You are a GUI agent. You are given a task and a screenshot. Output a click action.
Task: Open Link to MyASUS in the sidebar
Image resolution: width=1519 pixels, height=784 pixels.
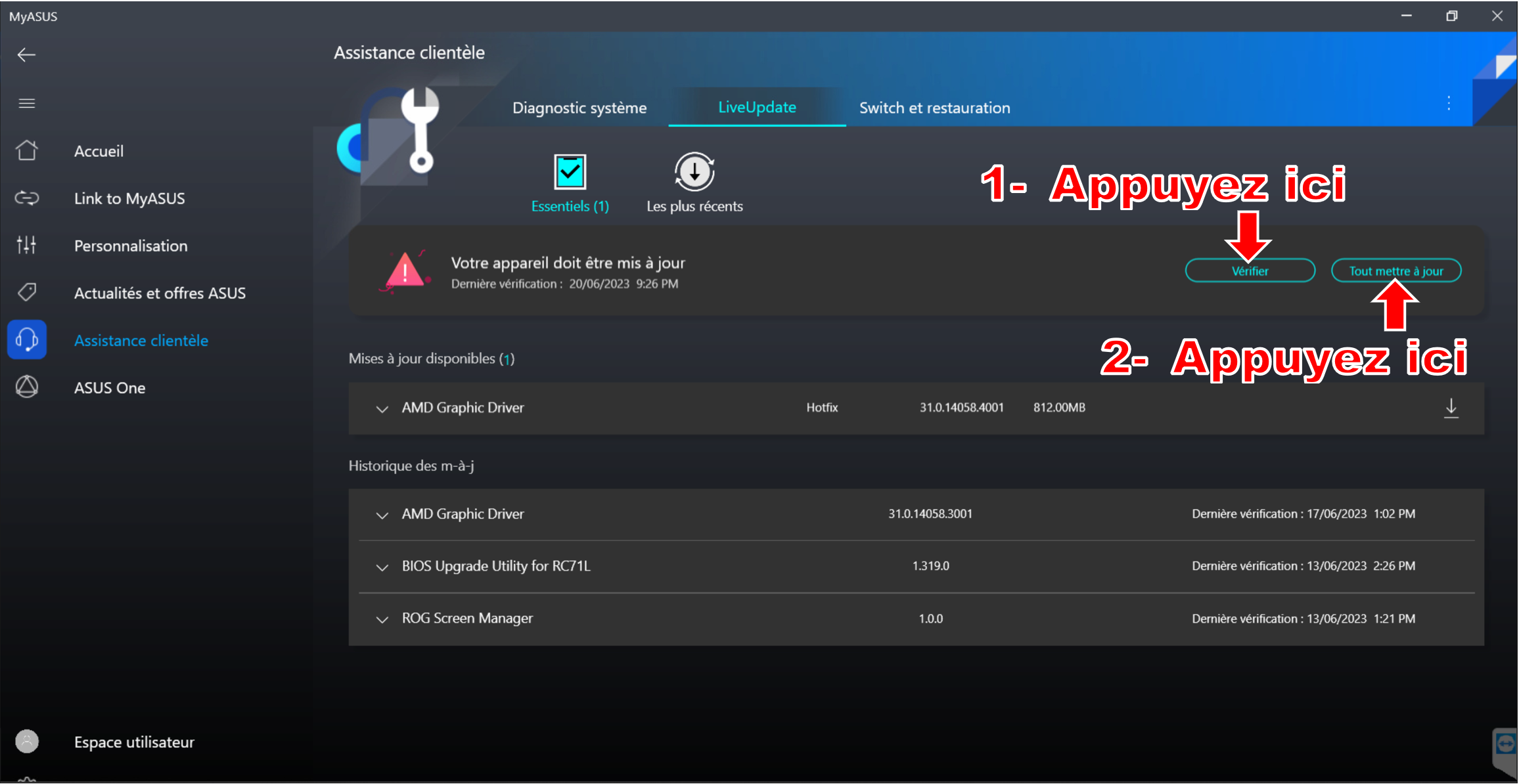[x=129, y=198]
